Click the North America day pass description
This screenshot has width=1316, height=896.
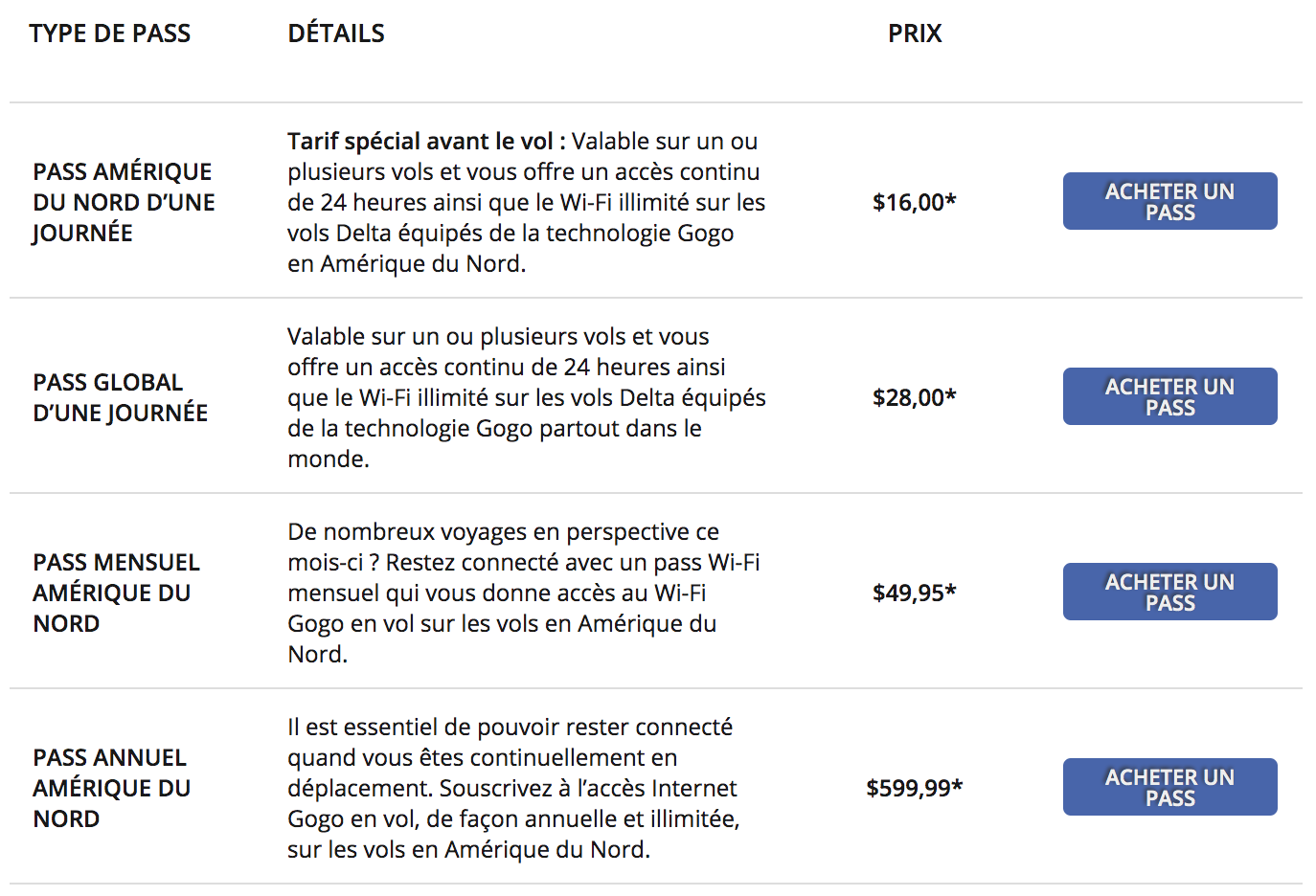pos(527,202)
